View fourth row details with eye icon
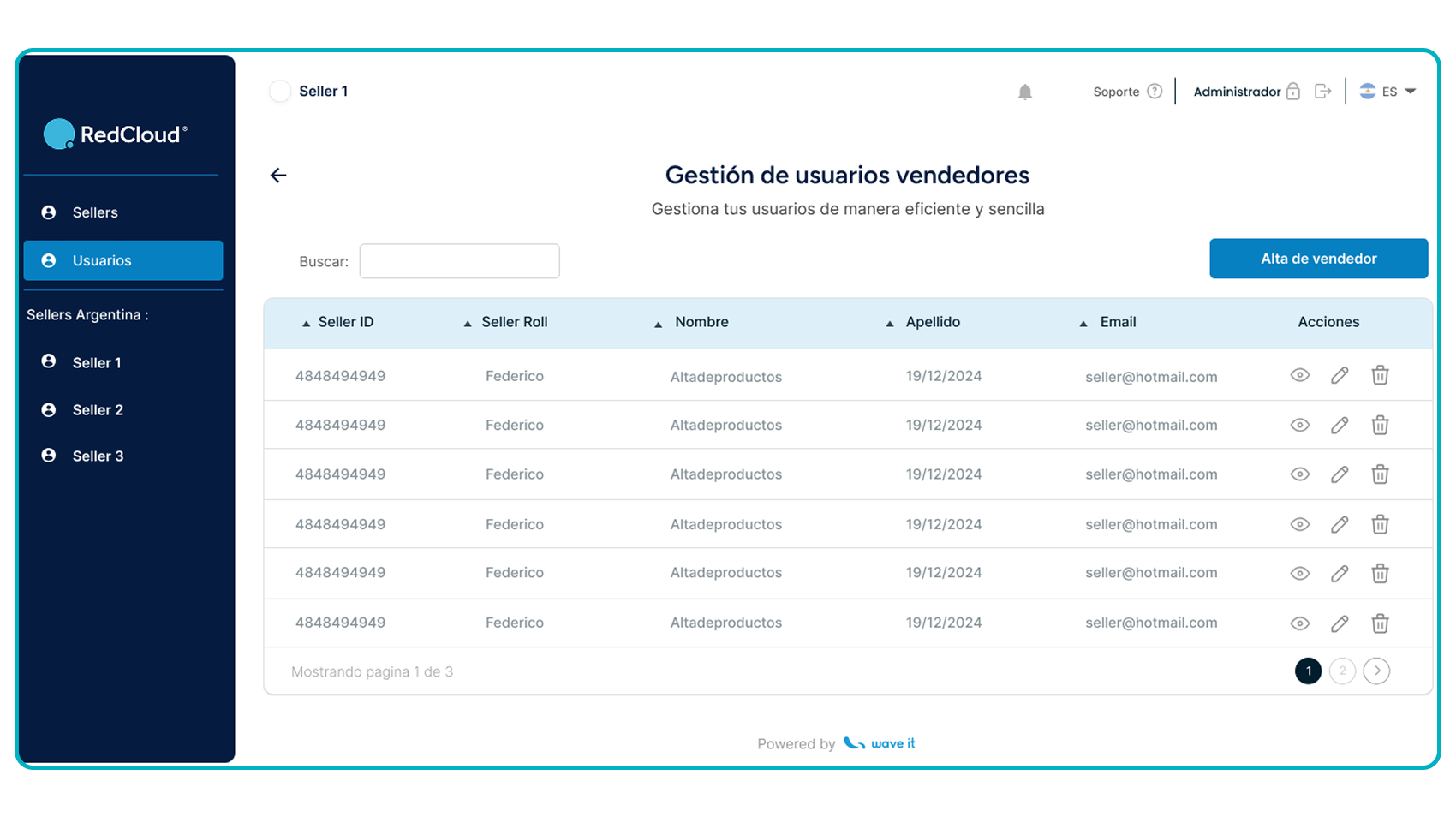Image resolution: width=1456 pixels, height=817 pixels. point(1300,524)
